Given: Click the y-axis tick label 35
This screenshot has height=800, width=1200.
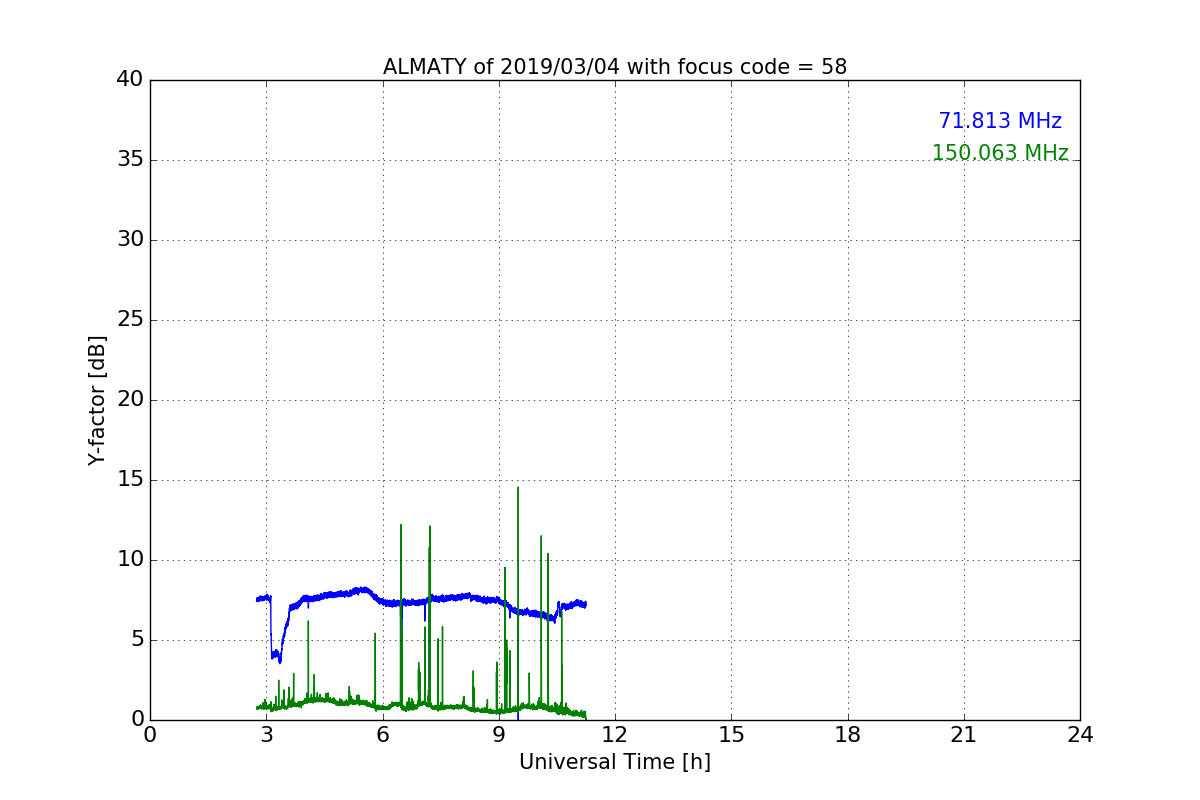Looking at the screenshot, I should (x=130, y=160).
